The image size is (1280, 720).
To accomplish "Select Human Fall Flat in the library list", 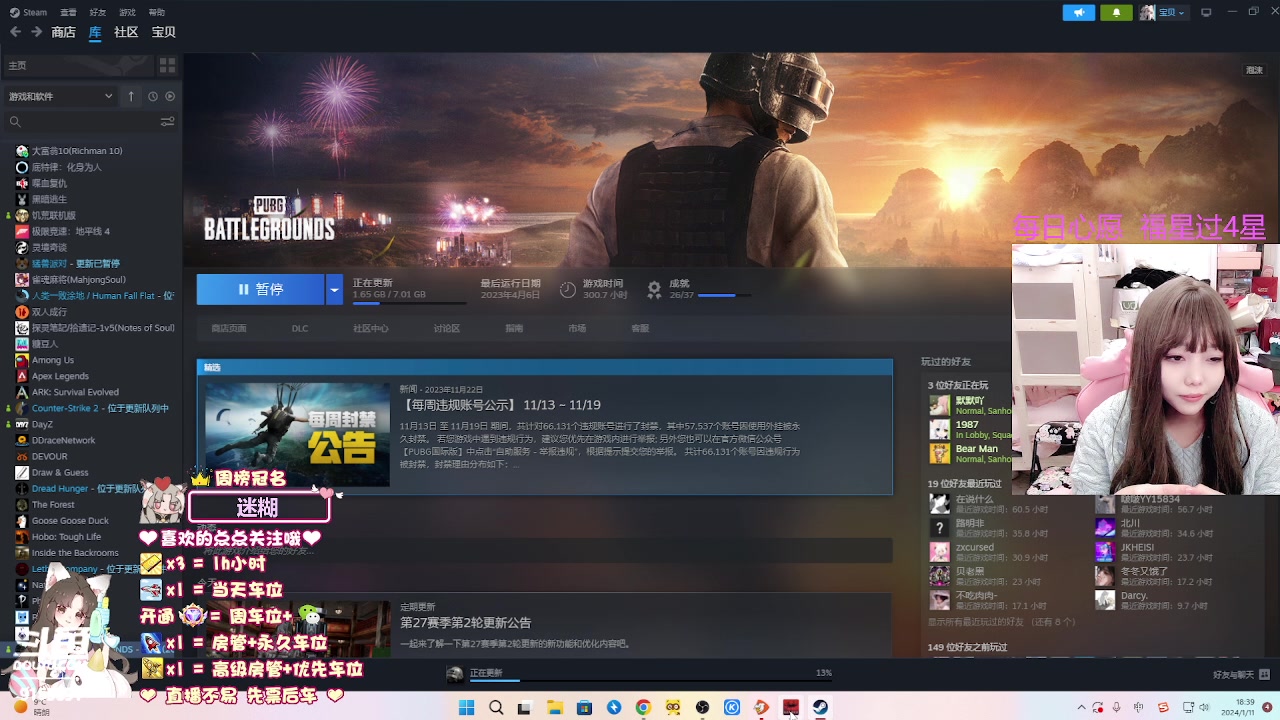I will 103,296.
